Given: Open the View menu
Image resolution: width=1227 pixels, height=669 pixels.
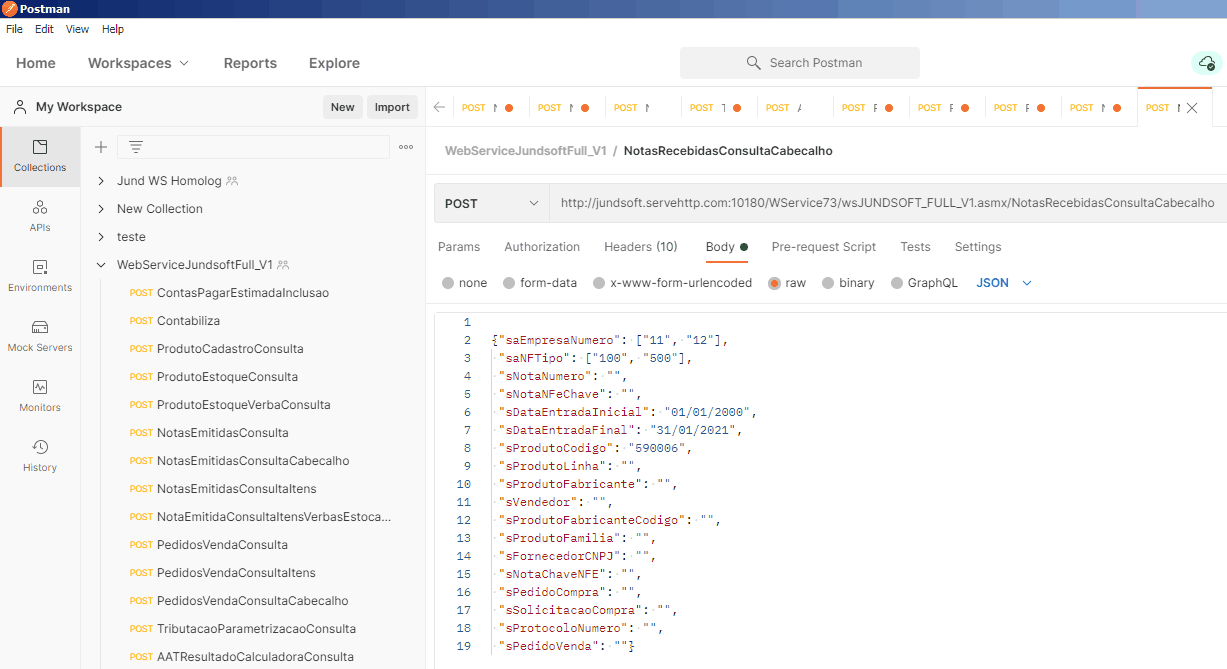Looking at the screenshot, I should [x=77, y=29].
